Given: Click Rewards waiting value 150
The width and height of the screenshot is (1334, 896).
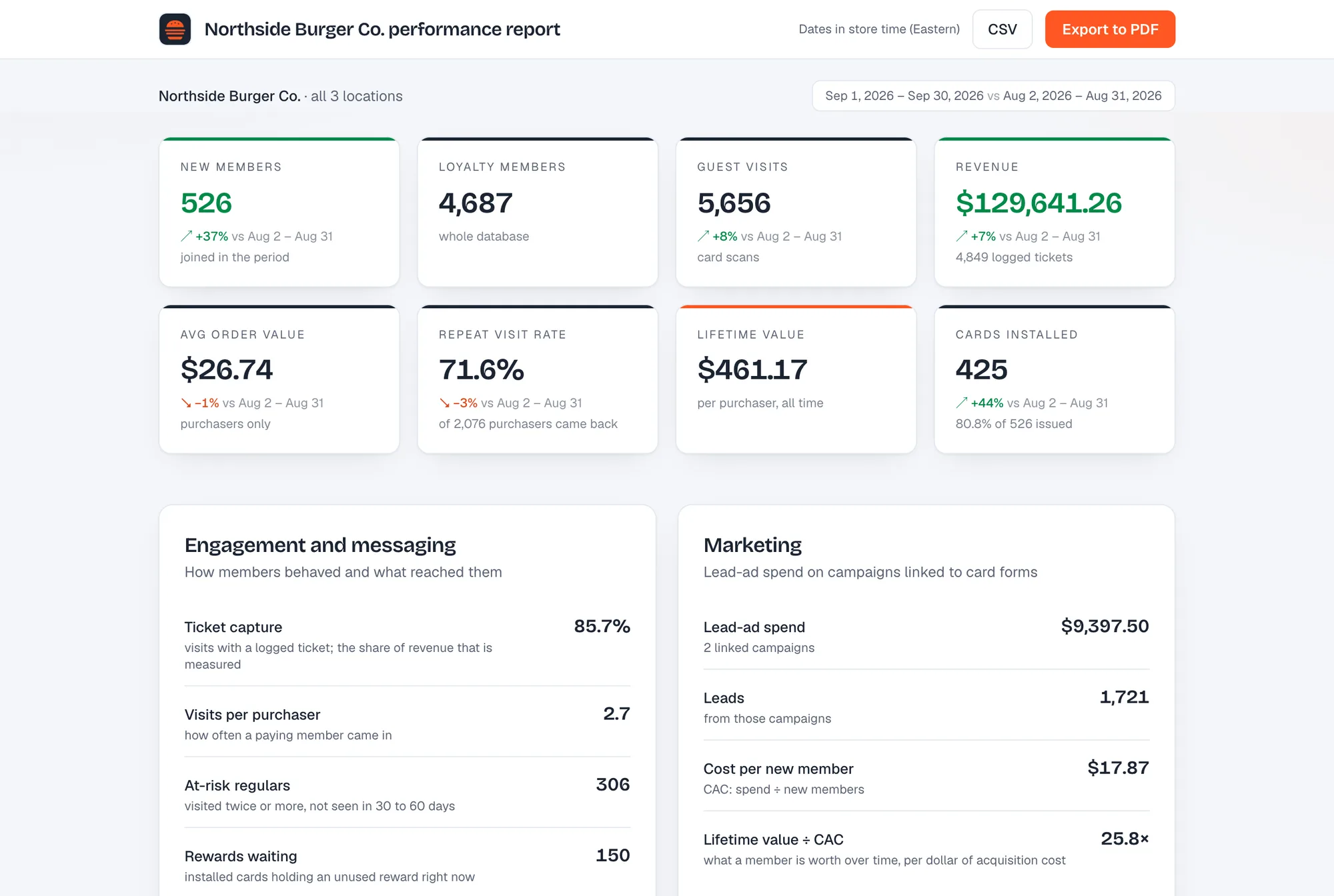Looking at the screenshot, I should [613, 855].
